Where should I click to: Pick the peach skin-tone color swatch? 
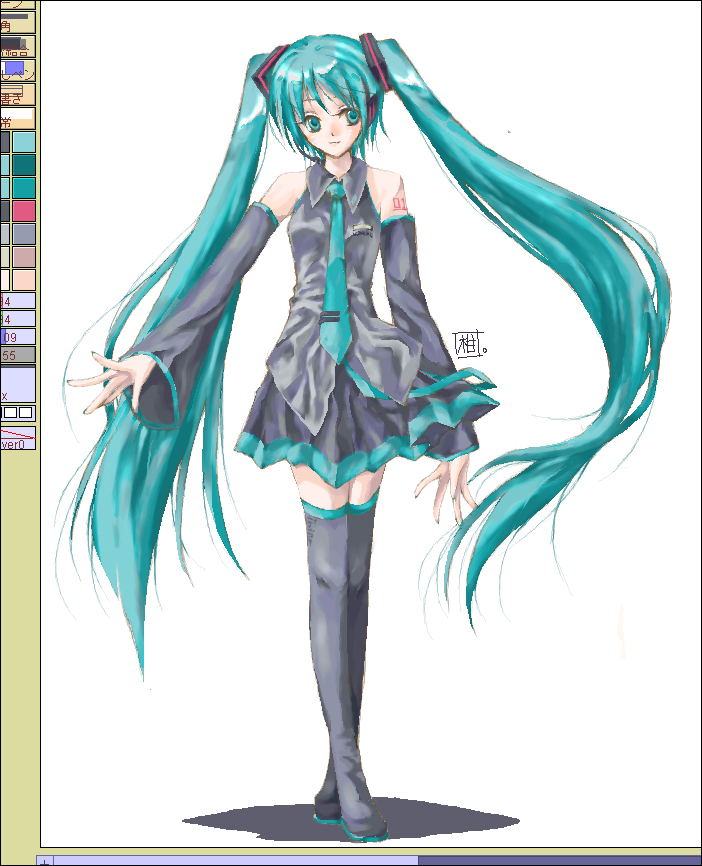click(24, 280)
